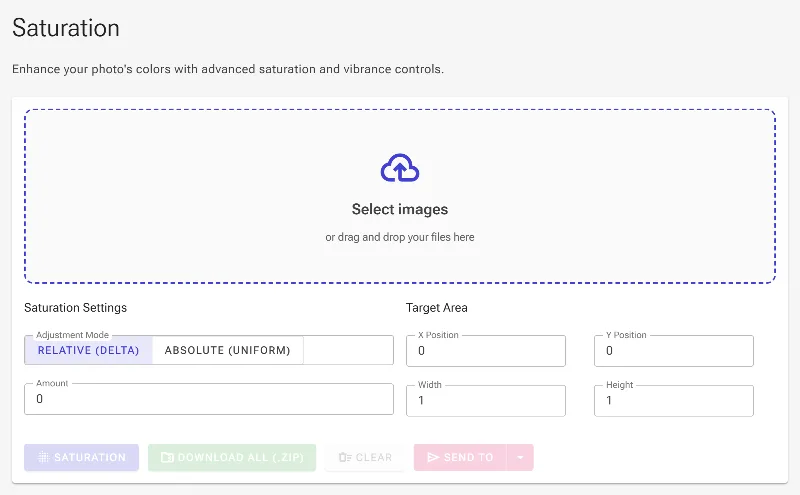
Task: Click the Select images heading text
Action: (x=400, y=209)
